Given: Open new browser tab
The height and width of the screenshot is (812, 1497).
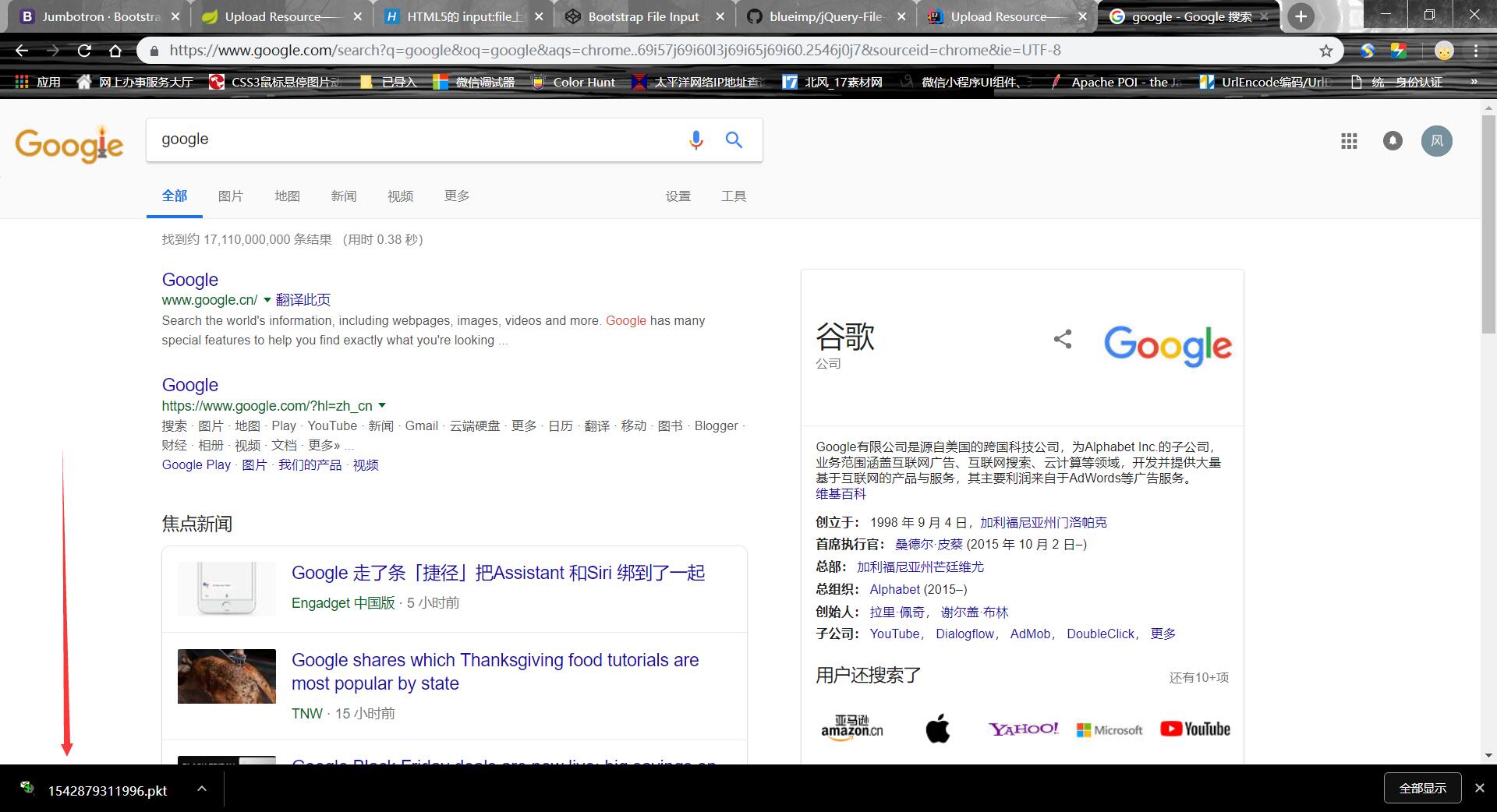Looking at the screenshot, I should click(x=1301, y=16).
